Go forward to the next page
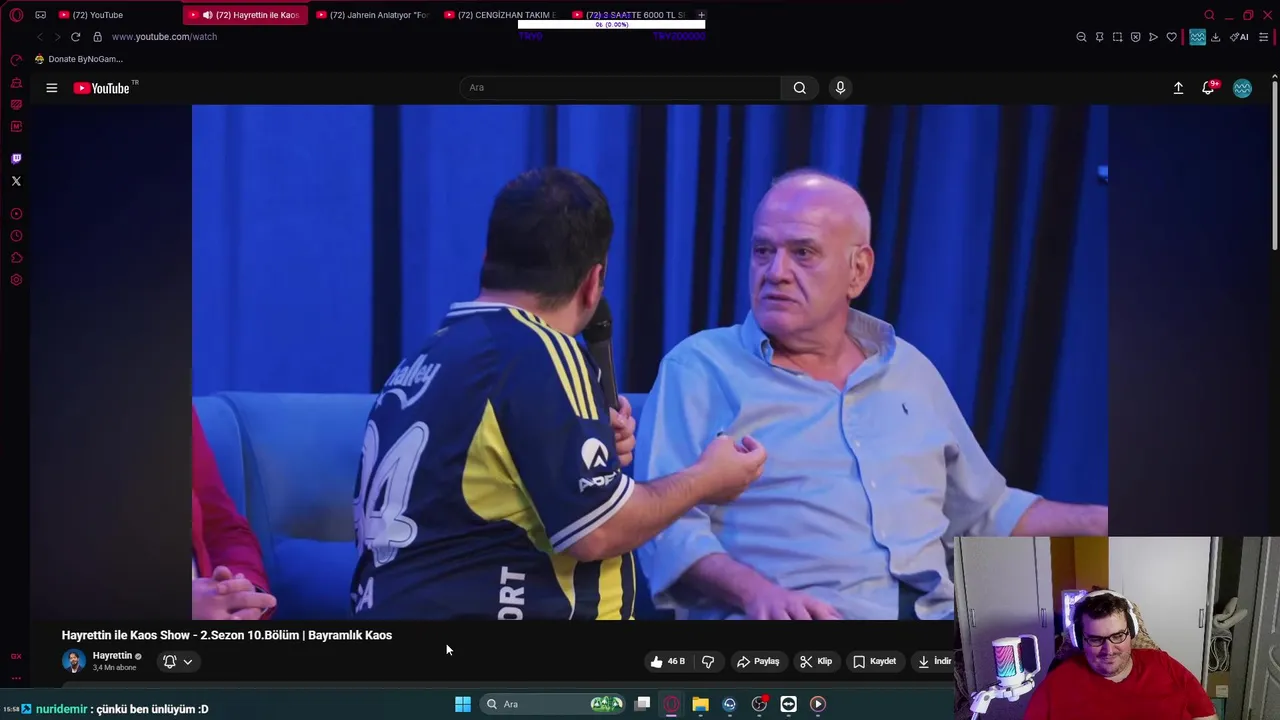 (x=57, y=37)
